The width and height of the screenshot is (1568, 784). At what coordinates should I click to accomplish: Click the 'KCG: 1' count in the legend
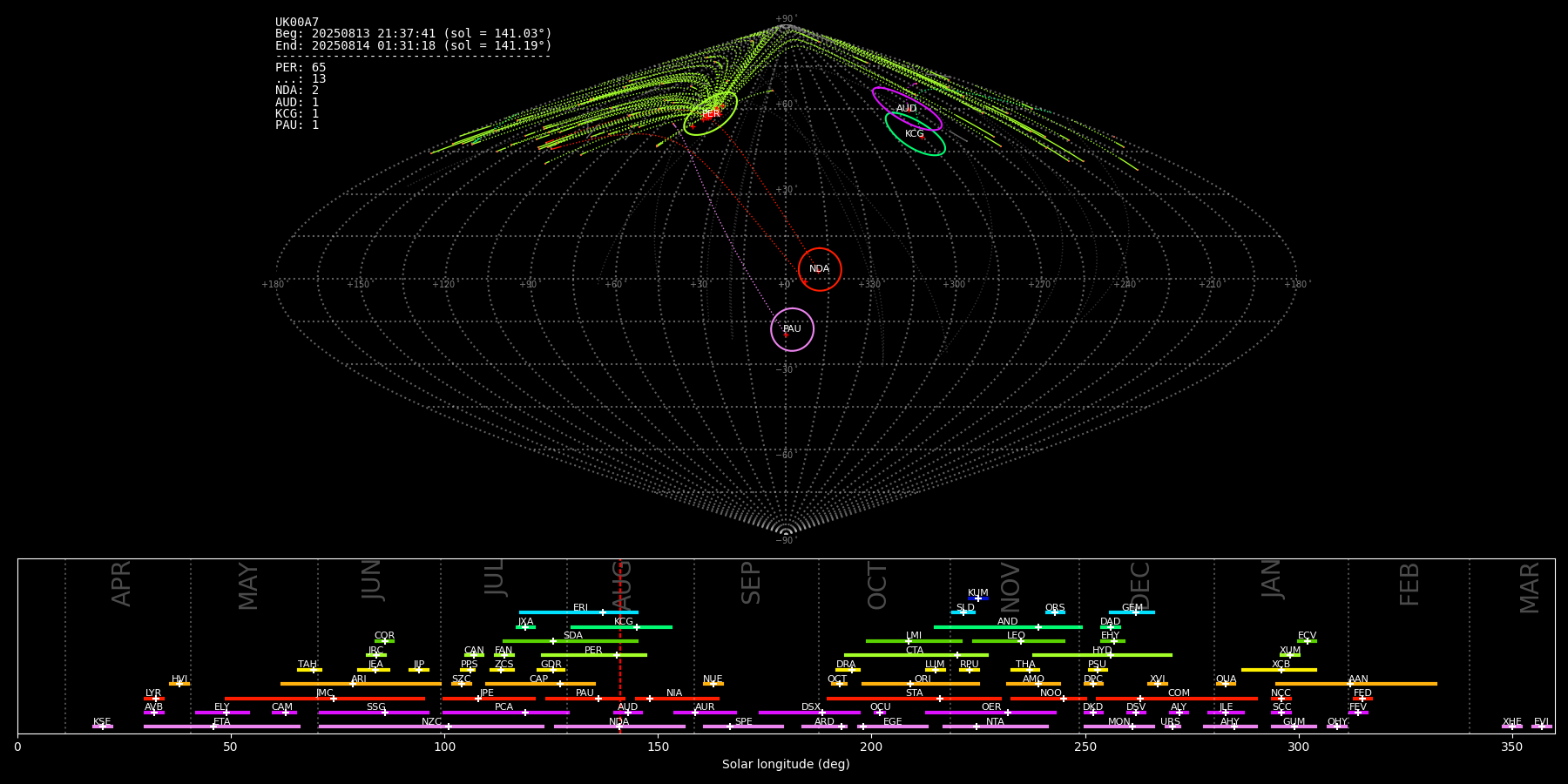click(x=297, y=113)
